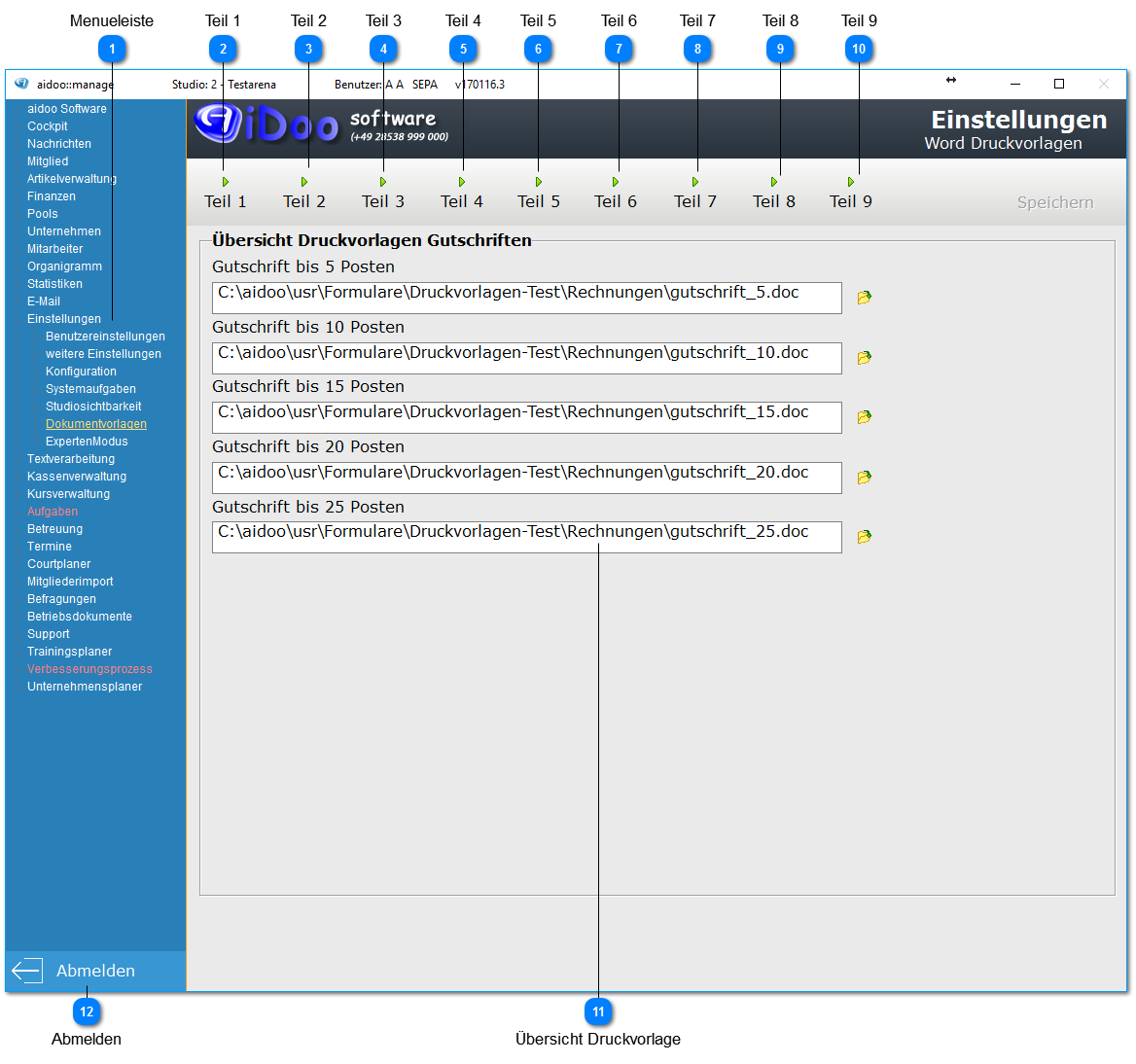The width and height of the screenshot is (1136, 1064).
Task: Open Trainingsplaner in sidebar
Action: 70,652
